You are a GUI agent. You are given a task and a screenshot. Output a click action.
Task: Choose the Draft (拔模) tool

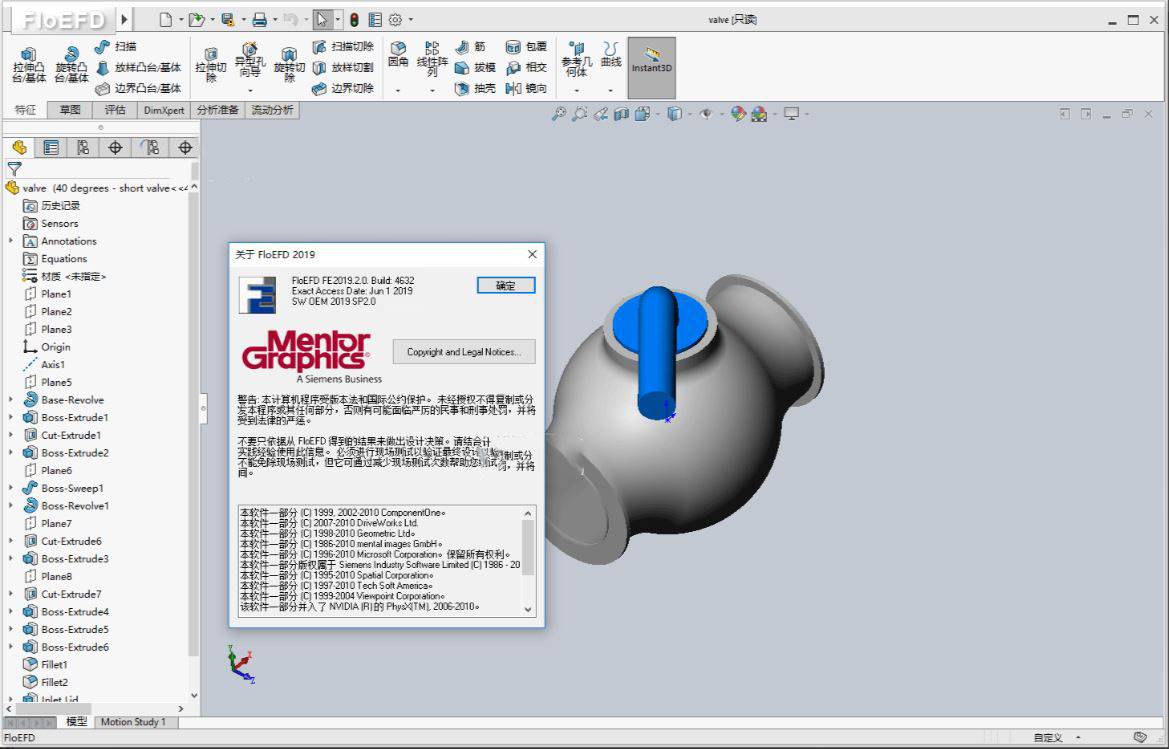point(475,68)
